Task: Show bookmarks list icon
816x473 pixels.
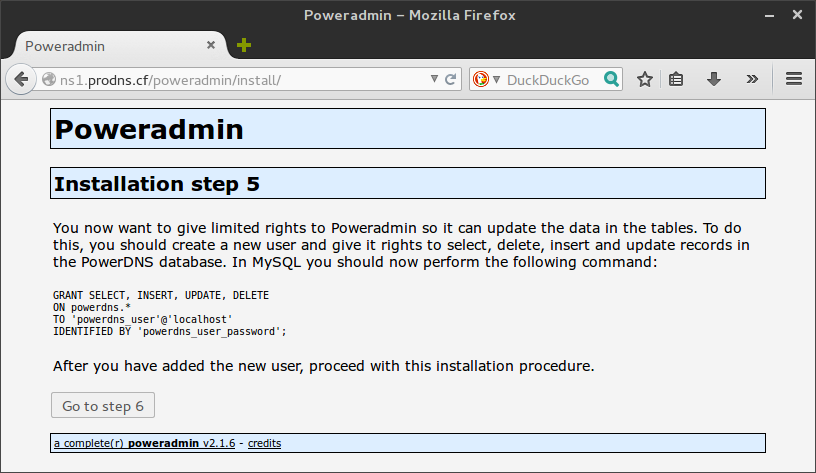Action: pyautogui.click(x=676, y=79)
